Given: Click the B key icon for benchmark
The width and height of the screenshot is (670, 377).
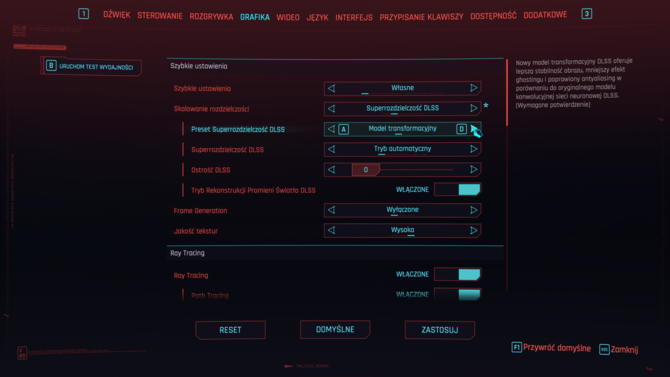Looking at the screenshot, I should click(51, 66).
